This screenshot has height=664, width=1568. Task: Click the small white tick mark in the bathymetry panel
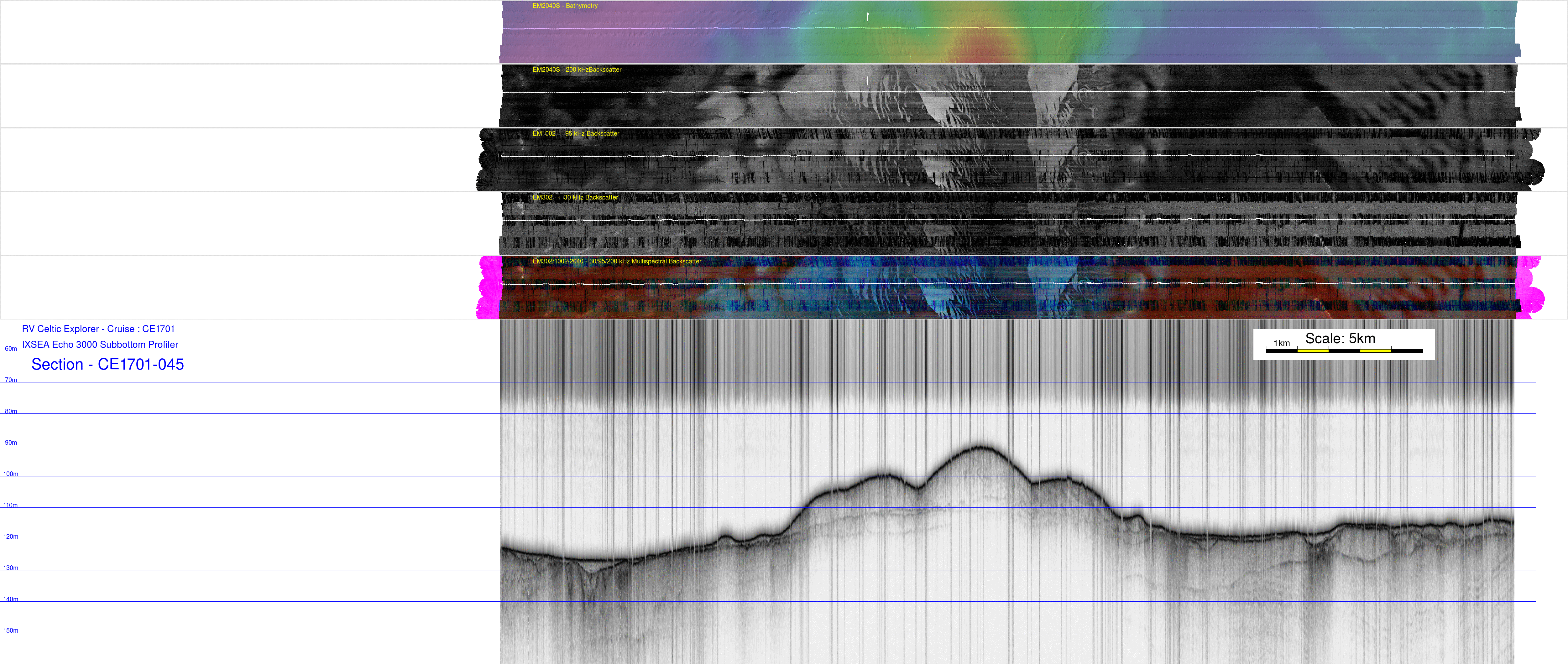click(x=867, y=17)
